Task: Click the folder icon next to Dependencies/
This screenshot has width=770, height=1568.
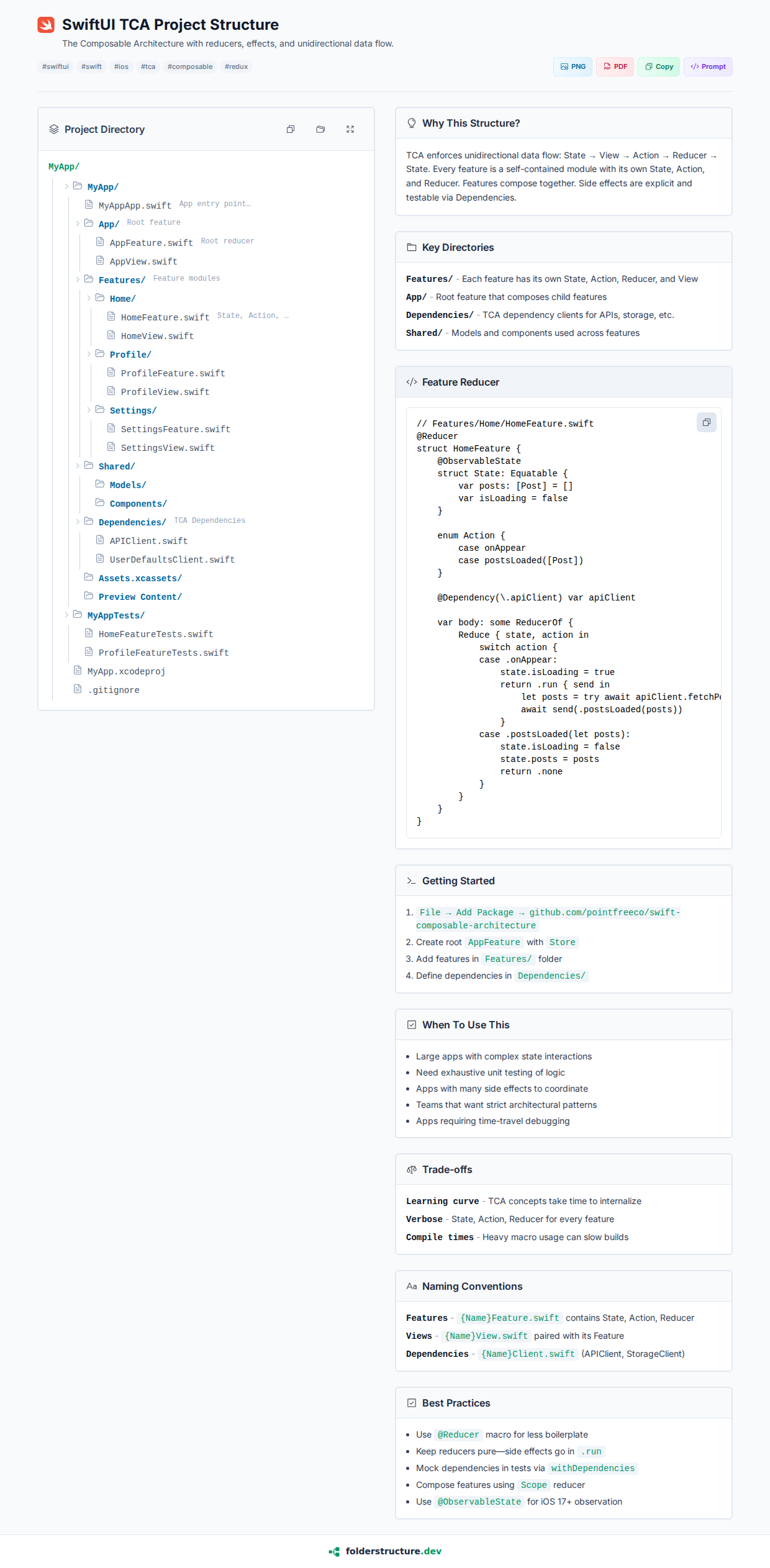Action: pos(89,522)
